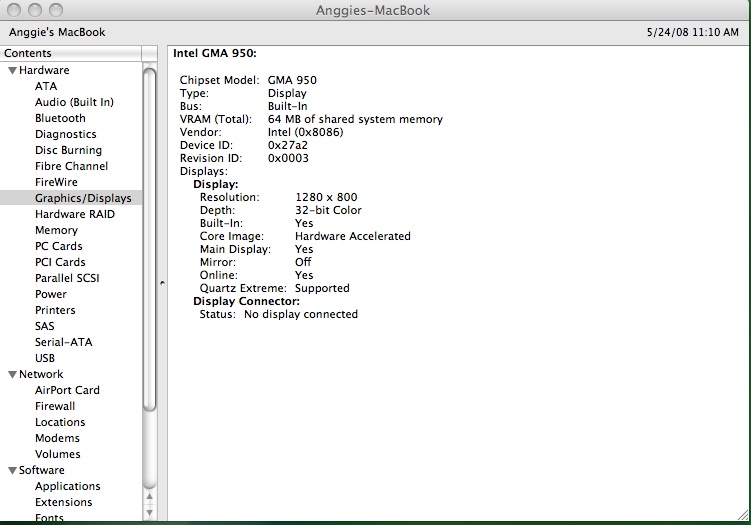The width and height of the screenshot is (751, 525).
Task: Collapse the Hardware category triangle
Action: [12, 70]
